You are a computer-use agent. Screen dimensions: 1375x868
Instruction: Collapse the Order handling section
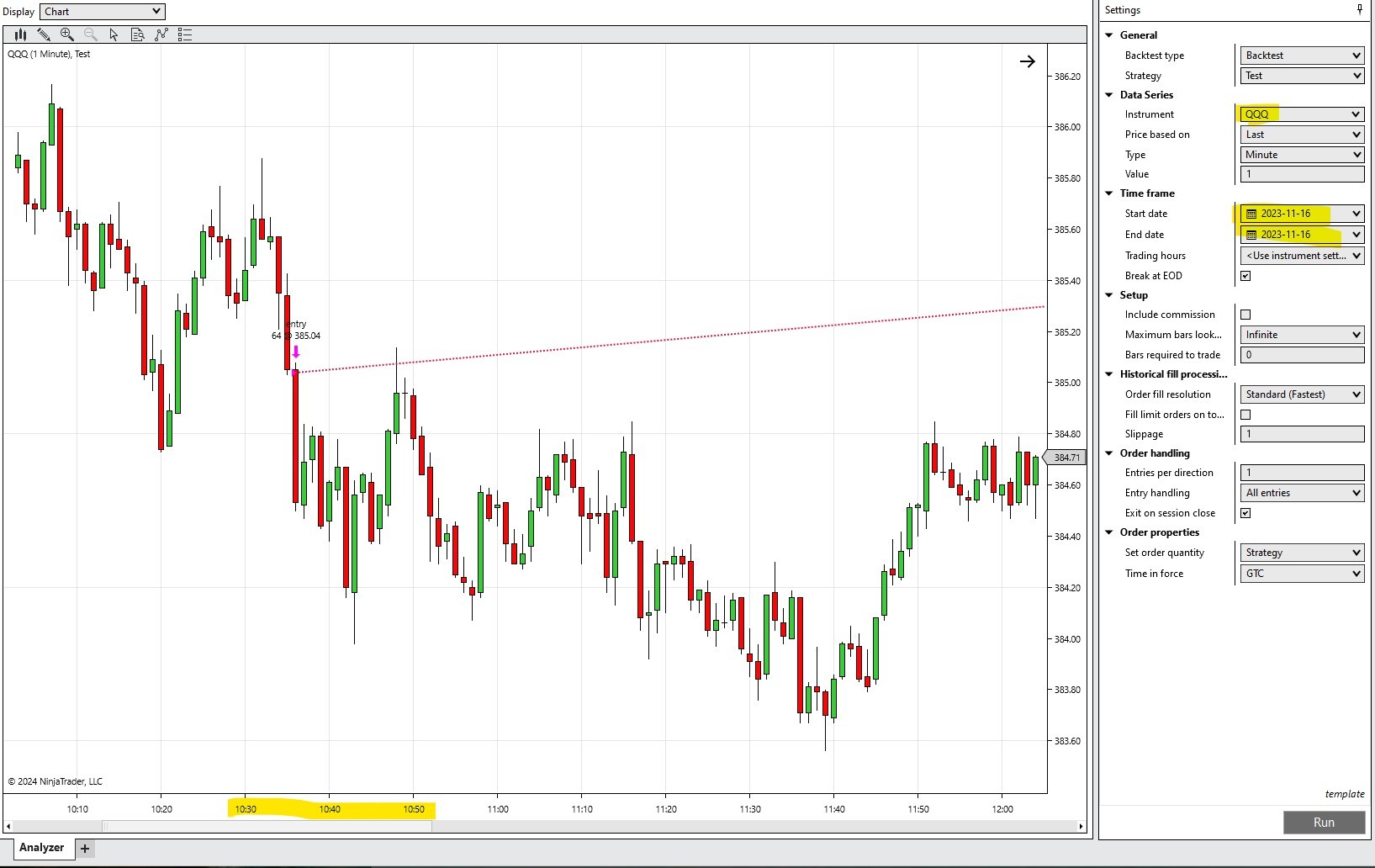tap(1109, 453)
